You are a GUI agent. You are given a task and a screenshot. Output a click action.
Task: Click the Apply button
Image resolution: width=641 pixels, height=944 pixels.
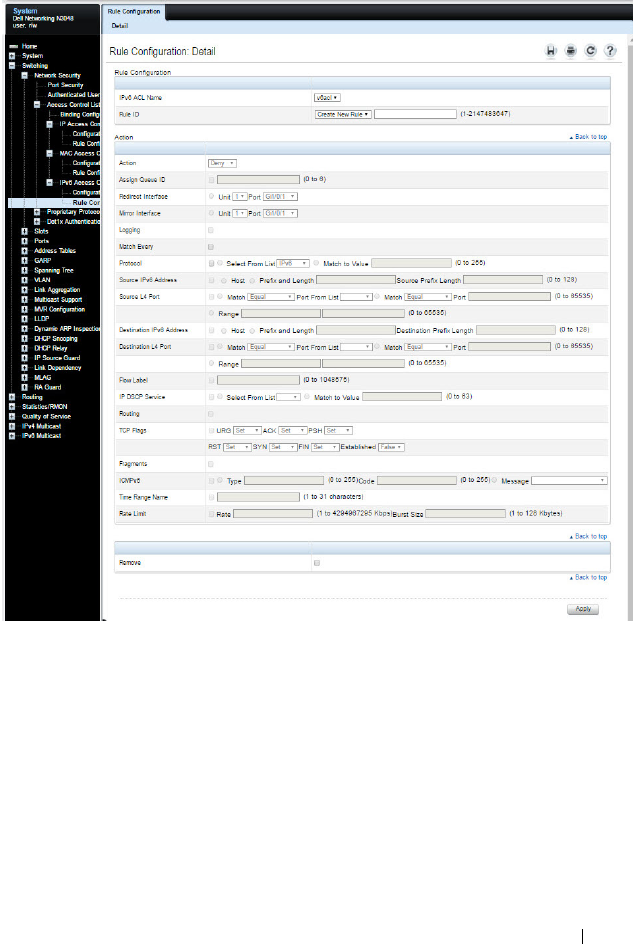(583, 609)
